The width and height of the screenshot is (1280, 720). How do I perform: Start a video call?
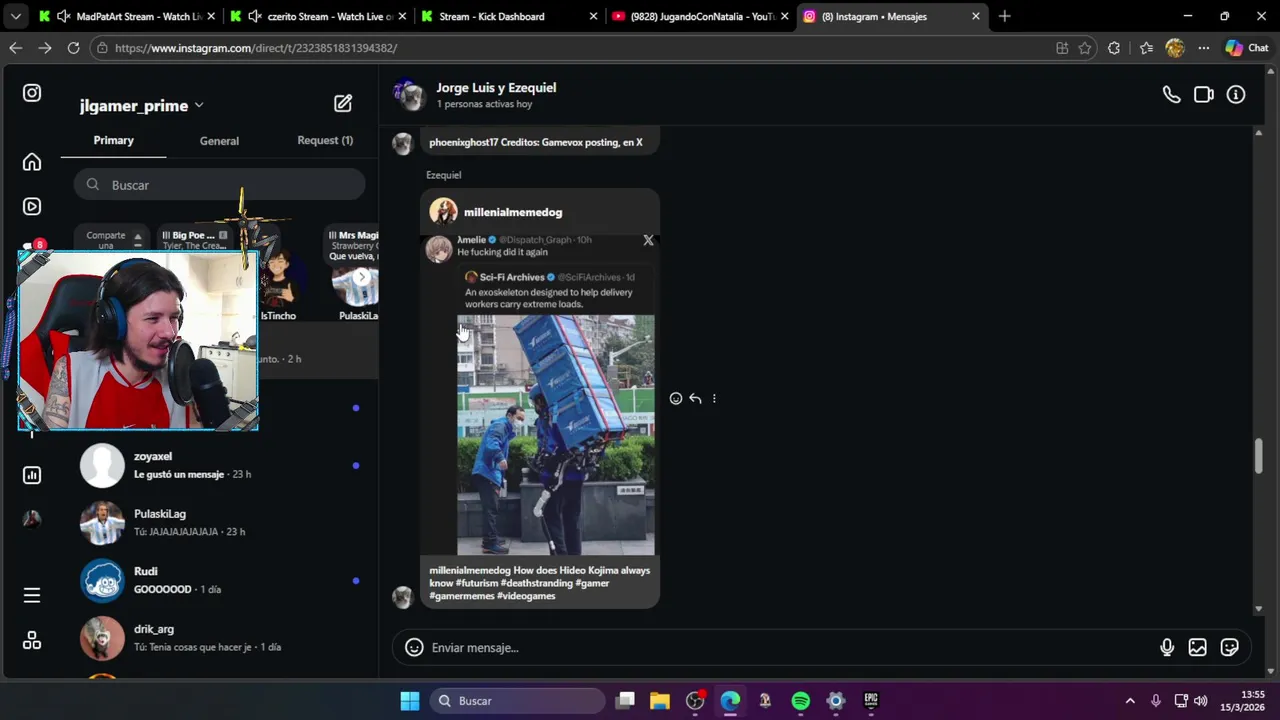(x=1204, y=95)
